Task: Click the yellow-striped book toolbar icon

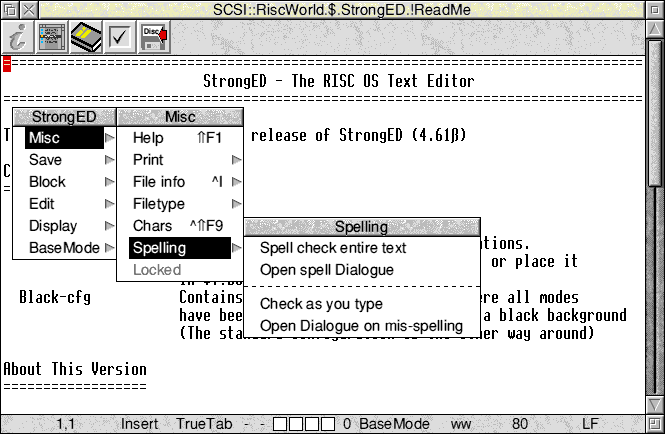Action: pos(86,37)
